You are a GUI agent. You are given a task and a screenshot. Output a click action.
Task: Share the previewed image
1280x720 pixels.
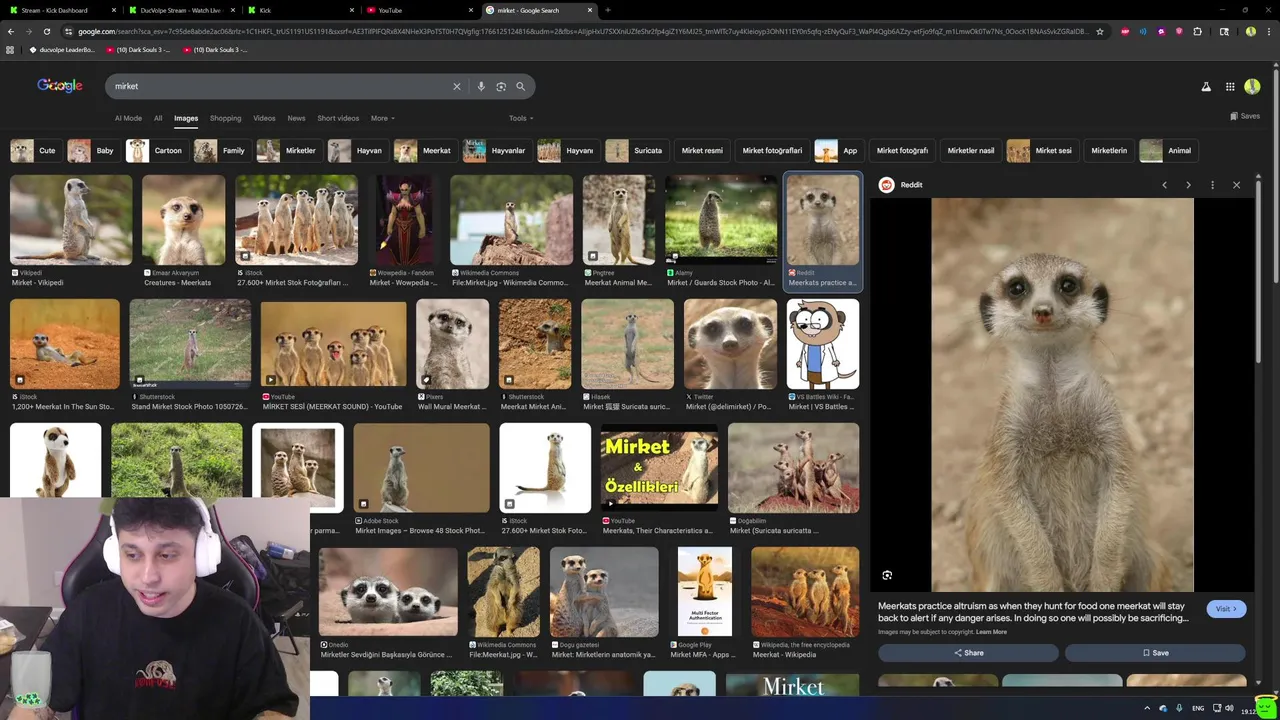click(x=968, y=653)
